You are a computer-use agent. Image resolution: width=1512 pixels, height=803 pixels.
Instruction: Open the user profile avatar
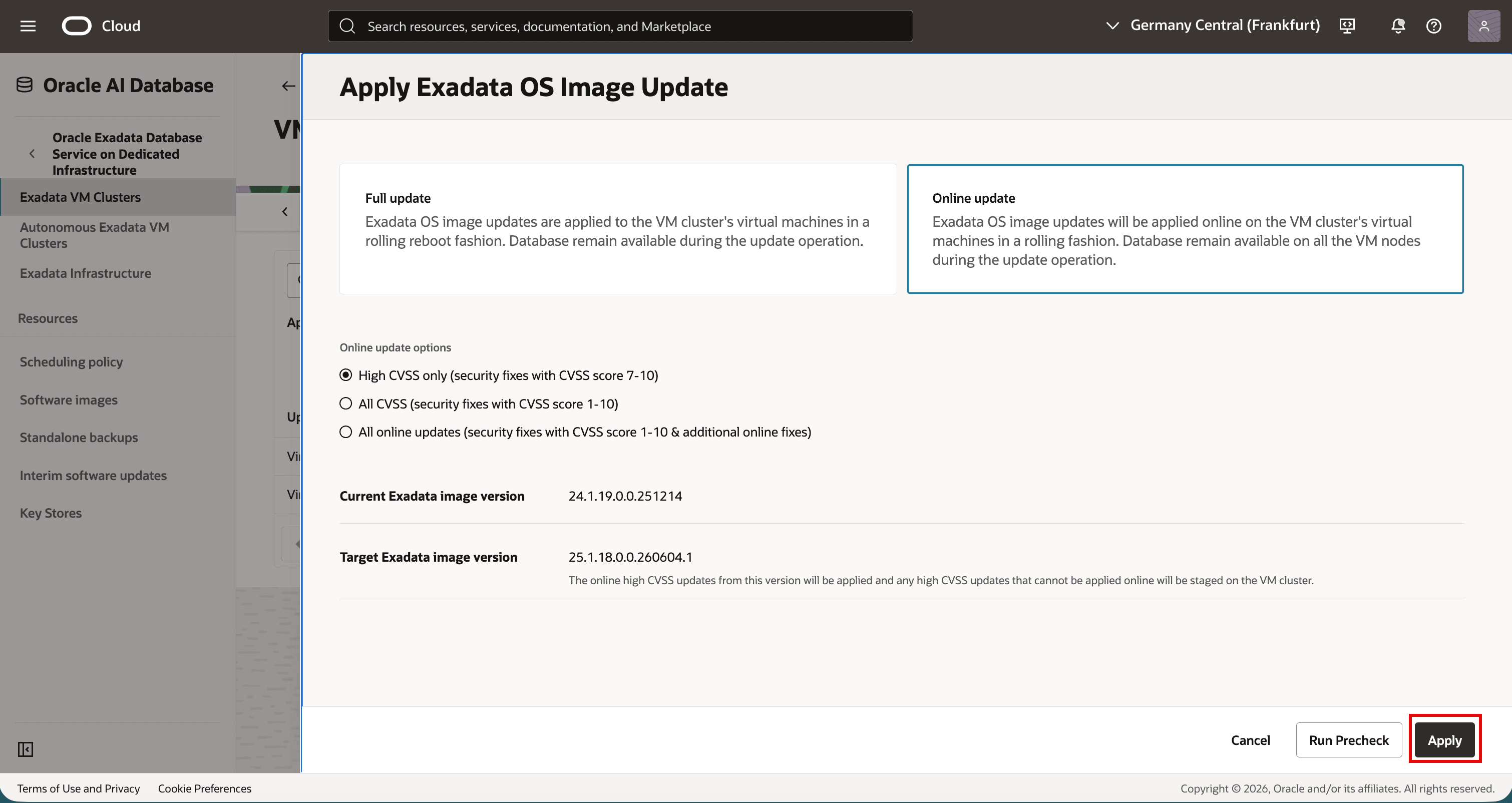pos(1483,26)
